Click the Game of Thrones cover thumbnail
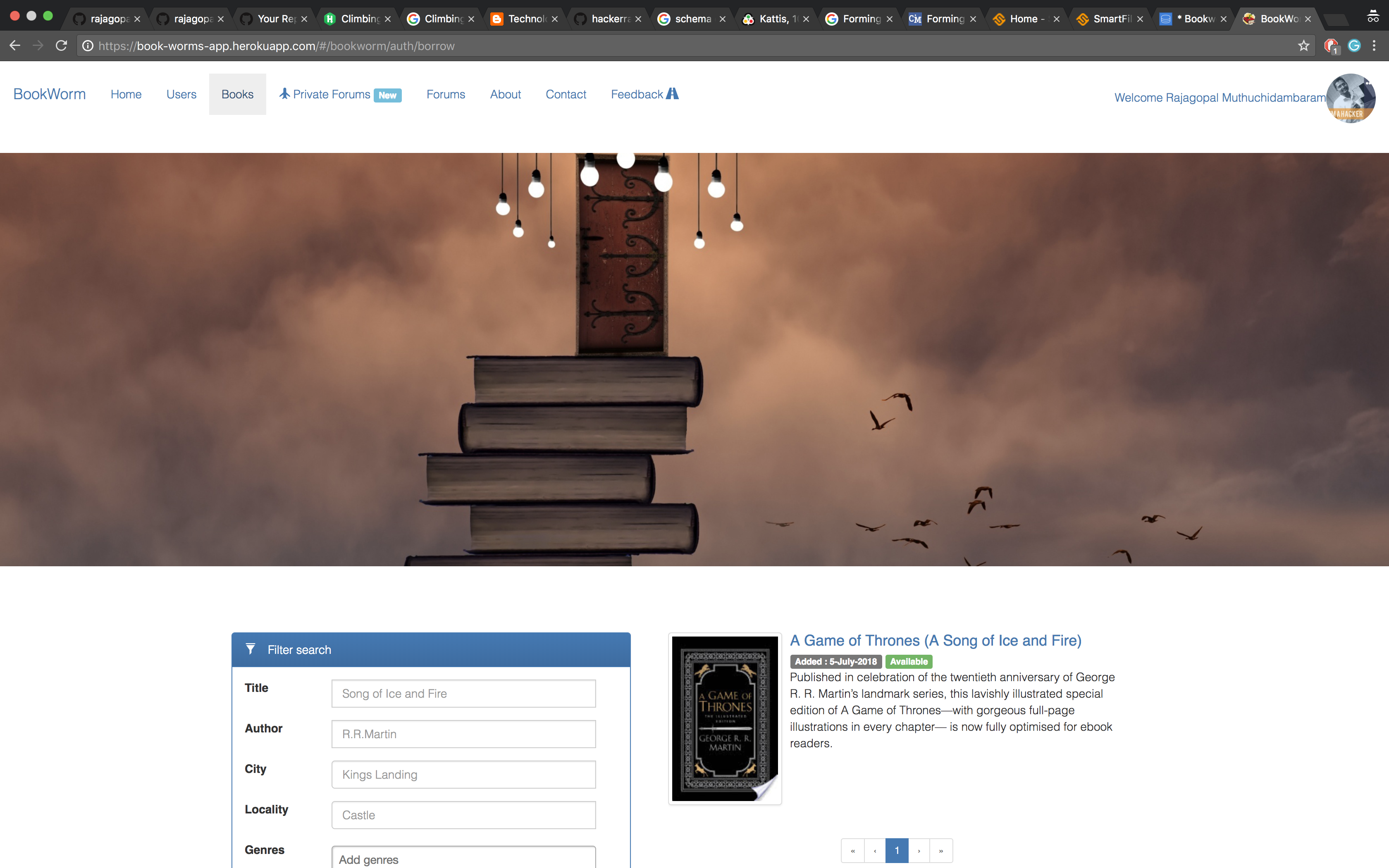Image resolution: width=1389 pixels, height=868 pixels. pyautogui.click(x=724, y=718)
